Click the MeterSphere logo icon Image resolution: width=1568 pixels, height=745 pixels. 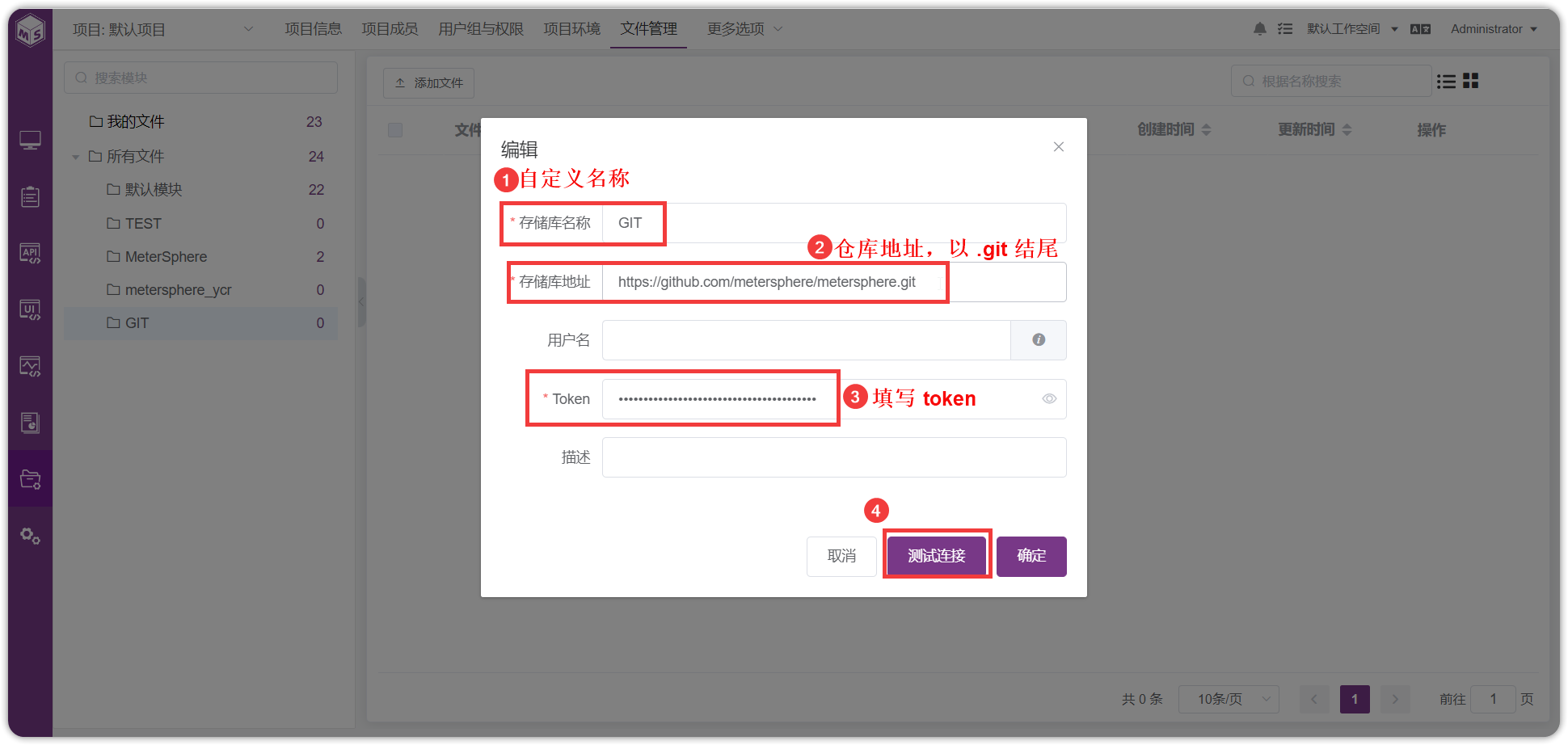tap(30, 30)
